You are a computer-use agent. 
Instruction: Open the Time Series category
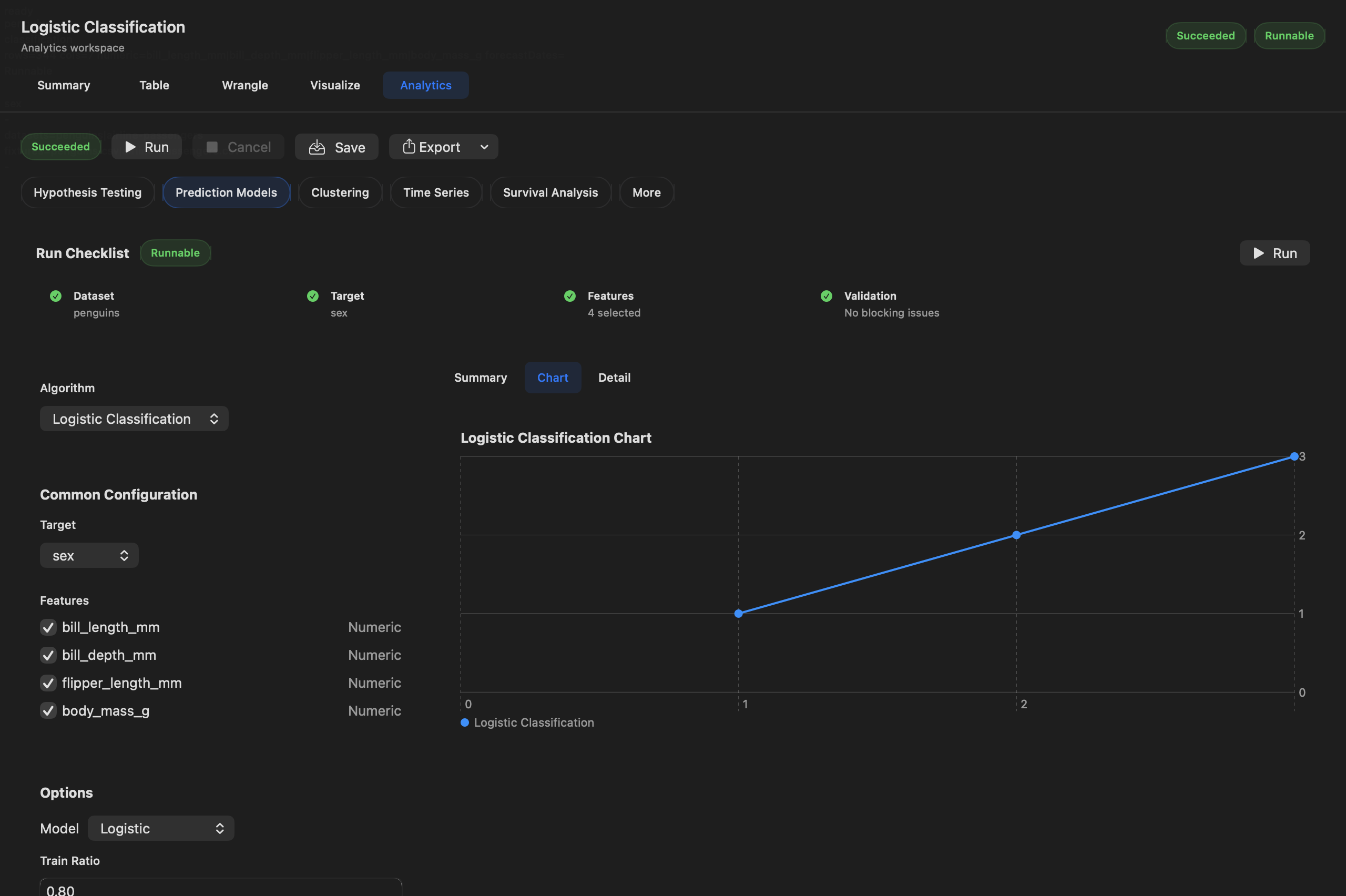tap(436, 192)
